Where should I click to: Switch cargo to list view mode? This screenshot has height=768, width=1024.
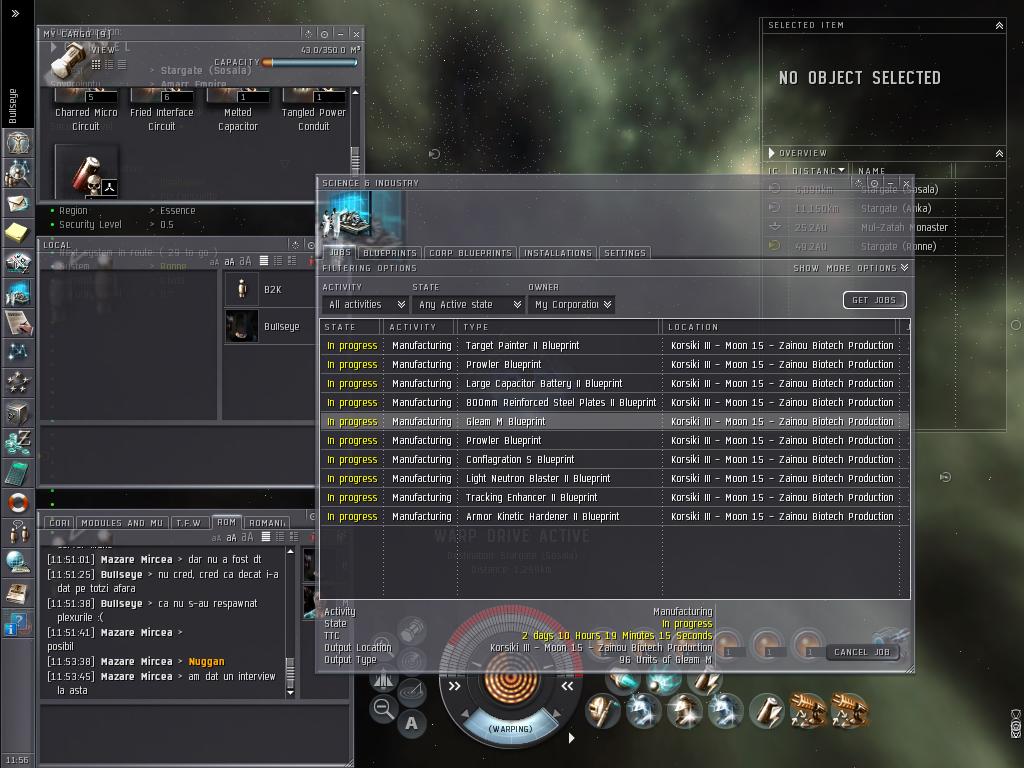[122, 64]
